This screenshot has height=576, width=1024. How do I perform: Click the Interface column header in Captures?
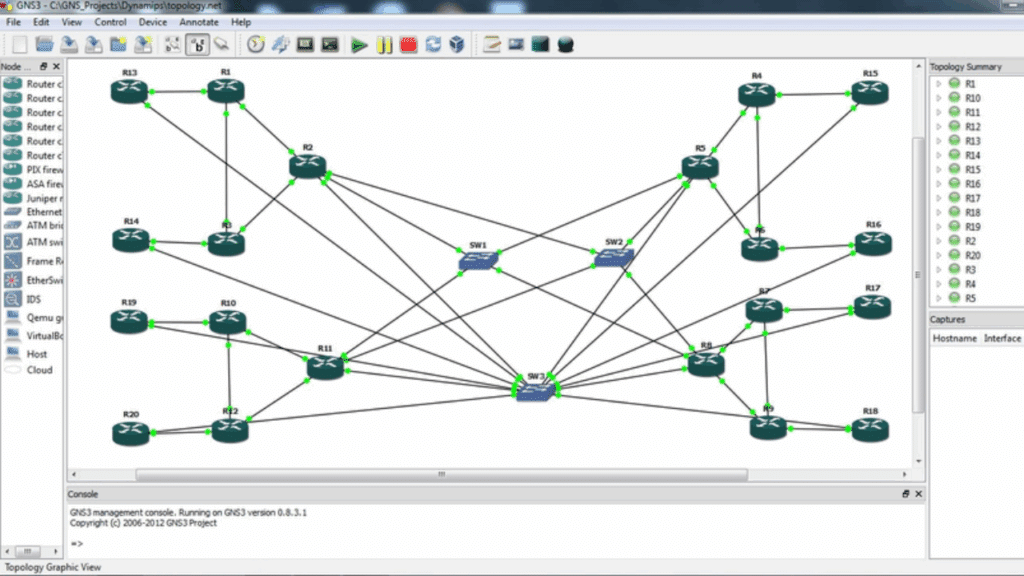click(1002, 338)
